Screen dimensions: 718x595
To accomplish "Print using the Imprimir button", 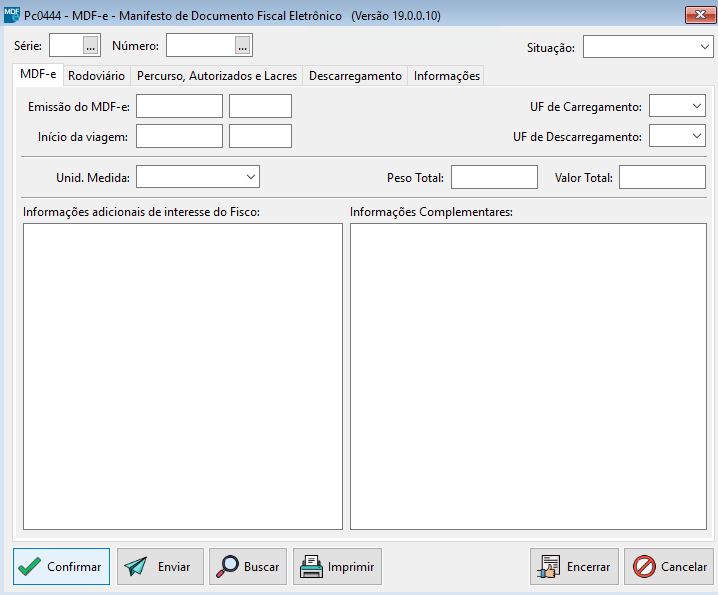I will [x=337, y=567].
